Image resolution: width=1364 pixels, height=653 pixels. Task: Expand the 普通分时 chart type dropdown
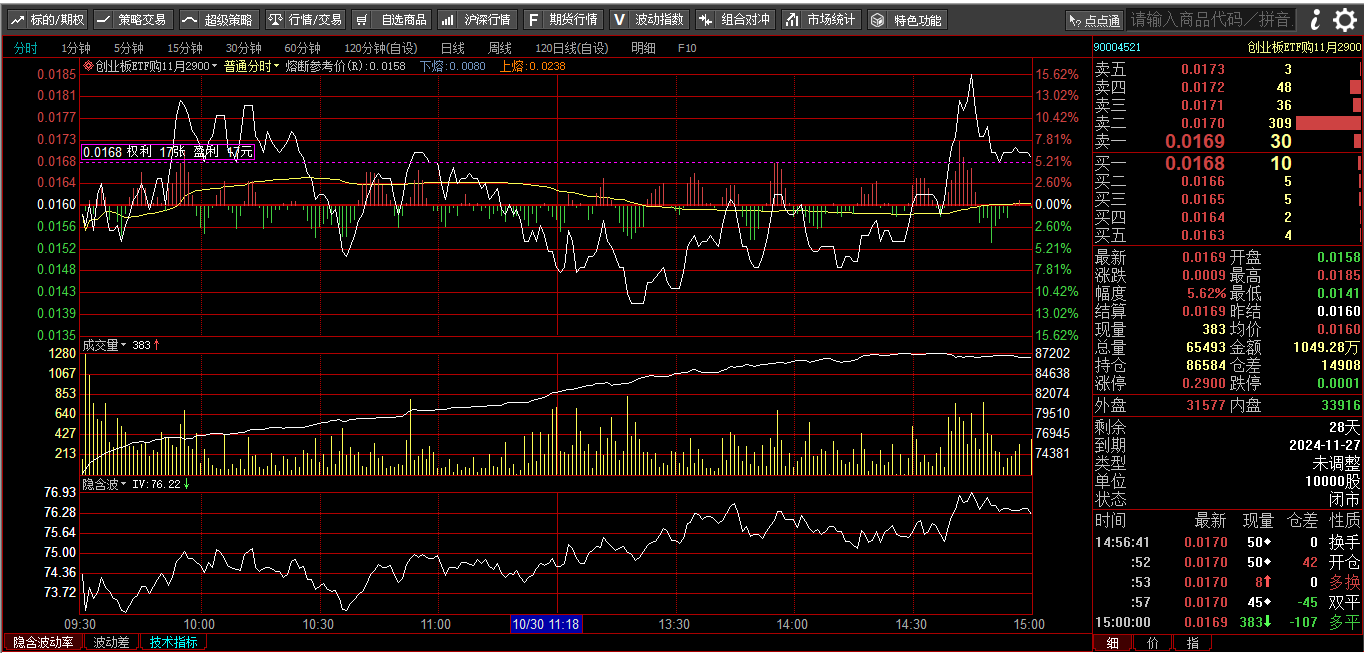click(x=251, y=66)
